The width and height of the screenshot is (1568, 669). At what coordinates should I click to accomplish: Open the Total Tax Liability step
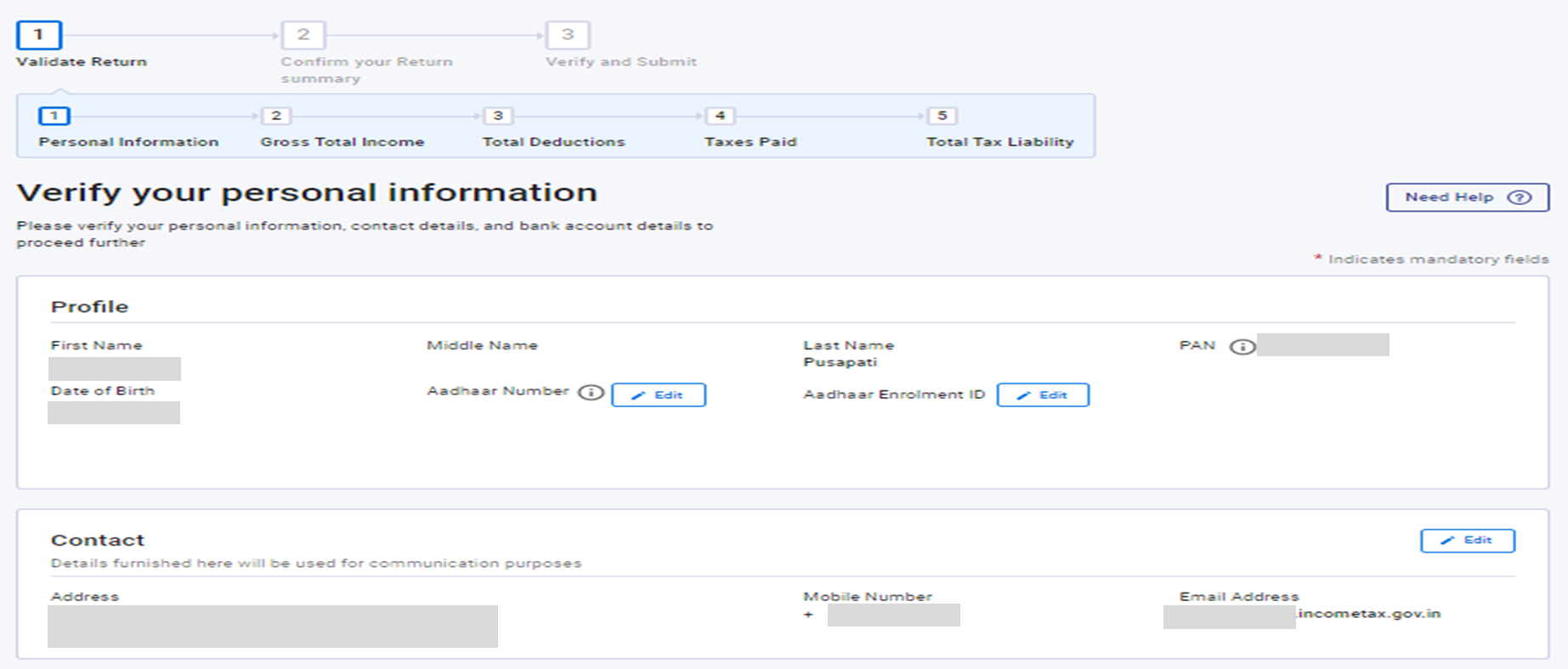coord(942,116)
